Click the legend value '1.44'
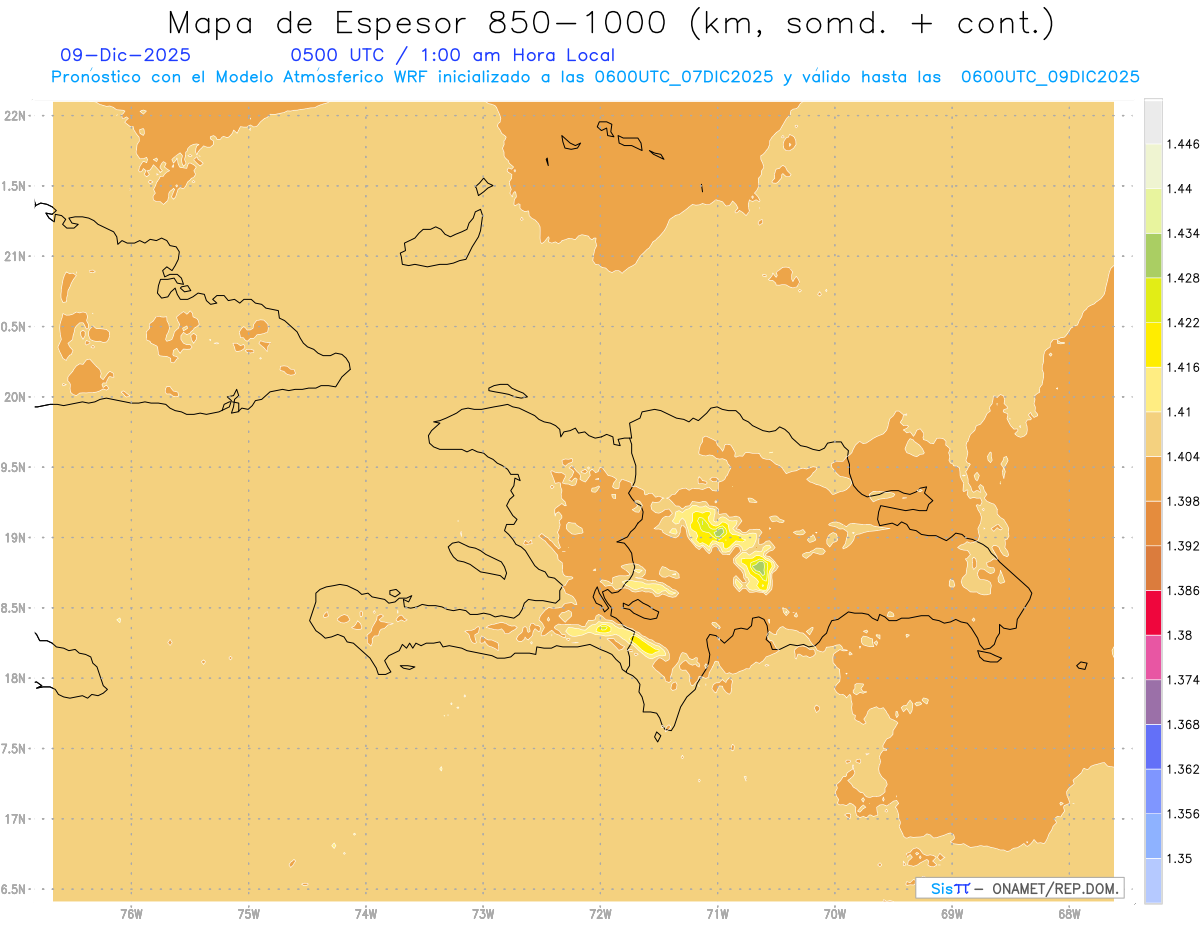The width and height of the screenshot is (1200, 927). click(x=1177, y=189)
